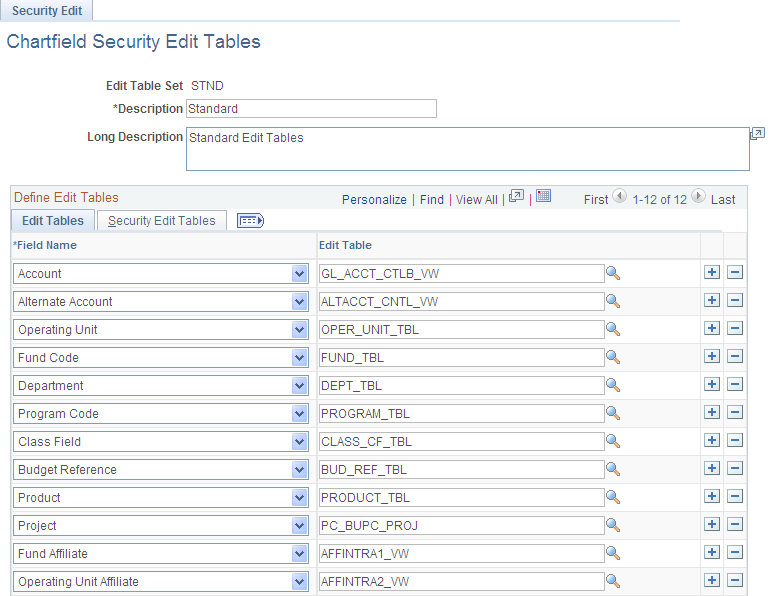Viewport: 771px width, 596px height.
Task: Add a row after Alternate Account
Action: [x=712, y=300]
